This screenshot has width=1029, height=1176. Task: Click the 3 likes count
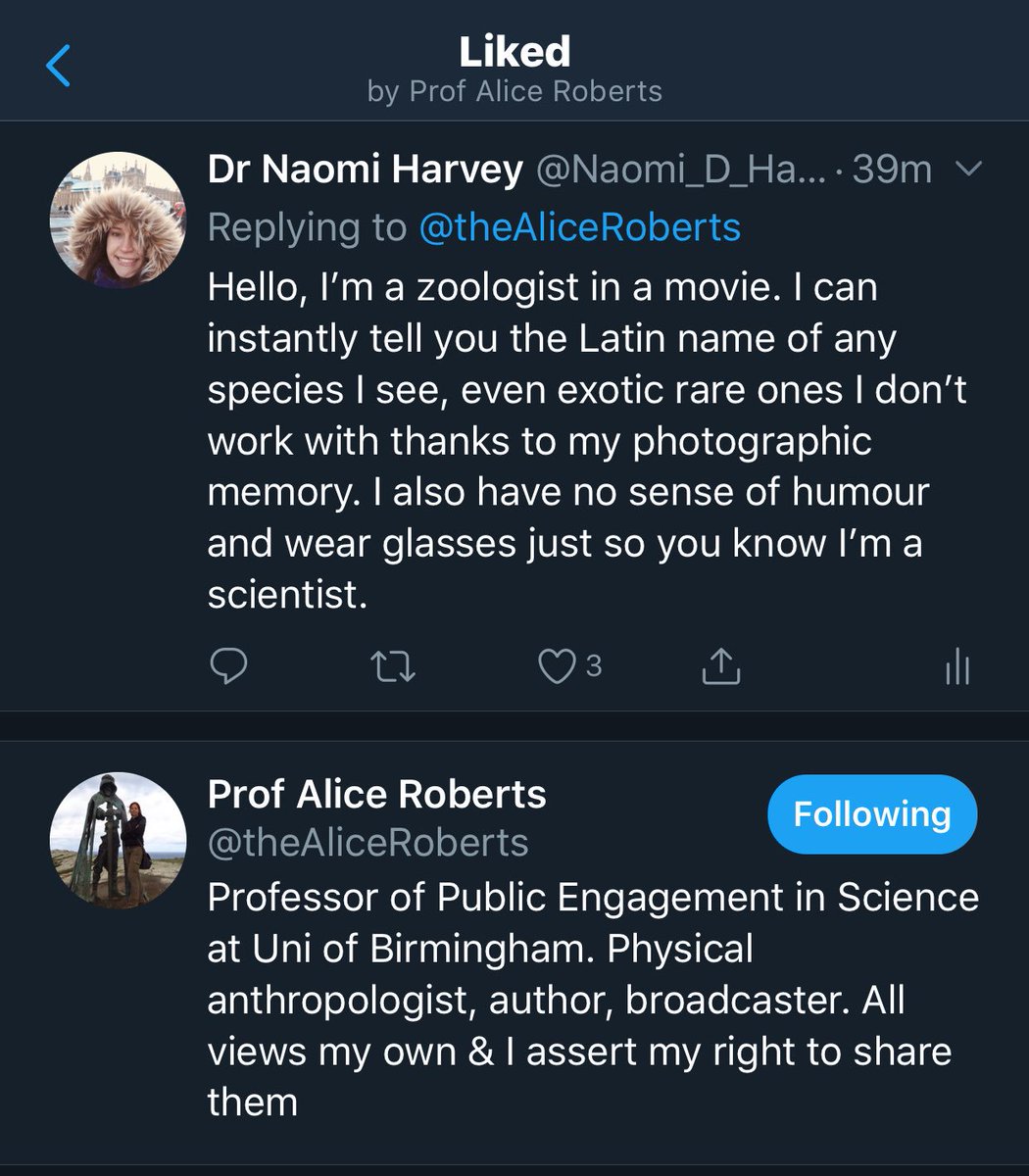click(594, 667)
